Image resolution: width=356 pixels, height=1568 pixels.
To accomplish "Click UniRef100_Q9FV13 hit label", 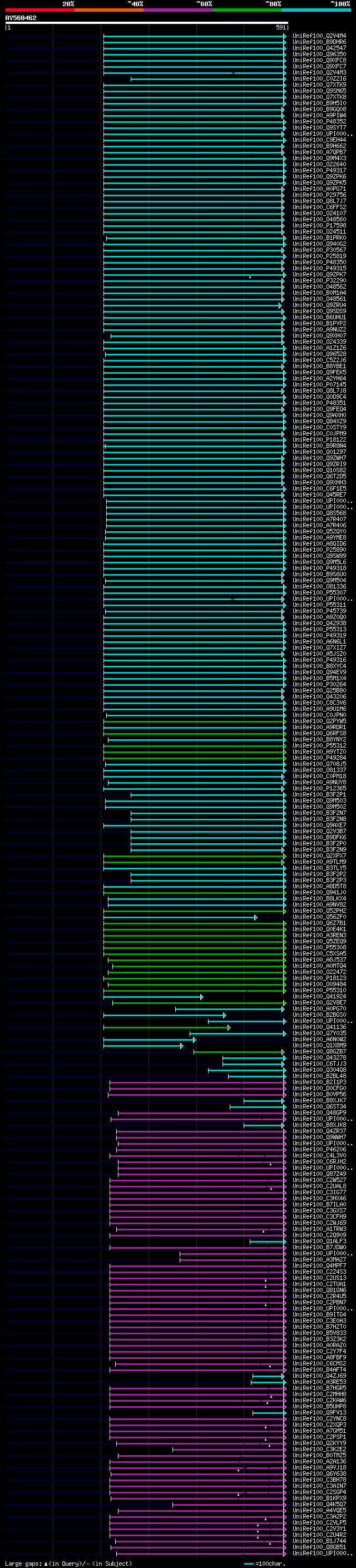I will click(x=319, y=1412).
